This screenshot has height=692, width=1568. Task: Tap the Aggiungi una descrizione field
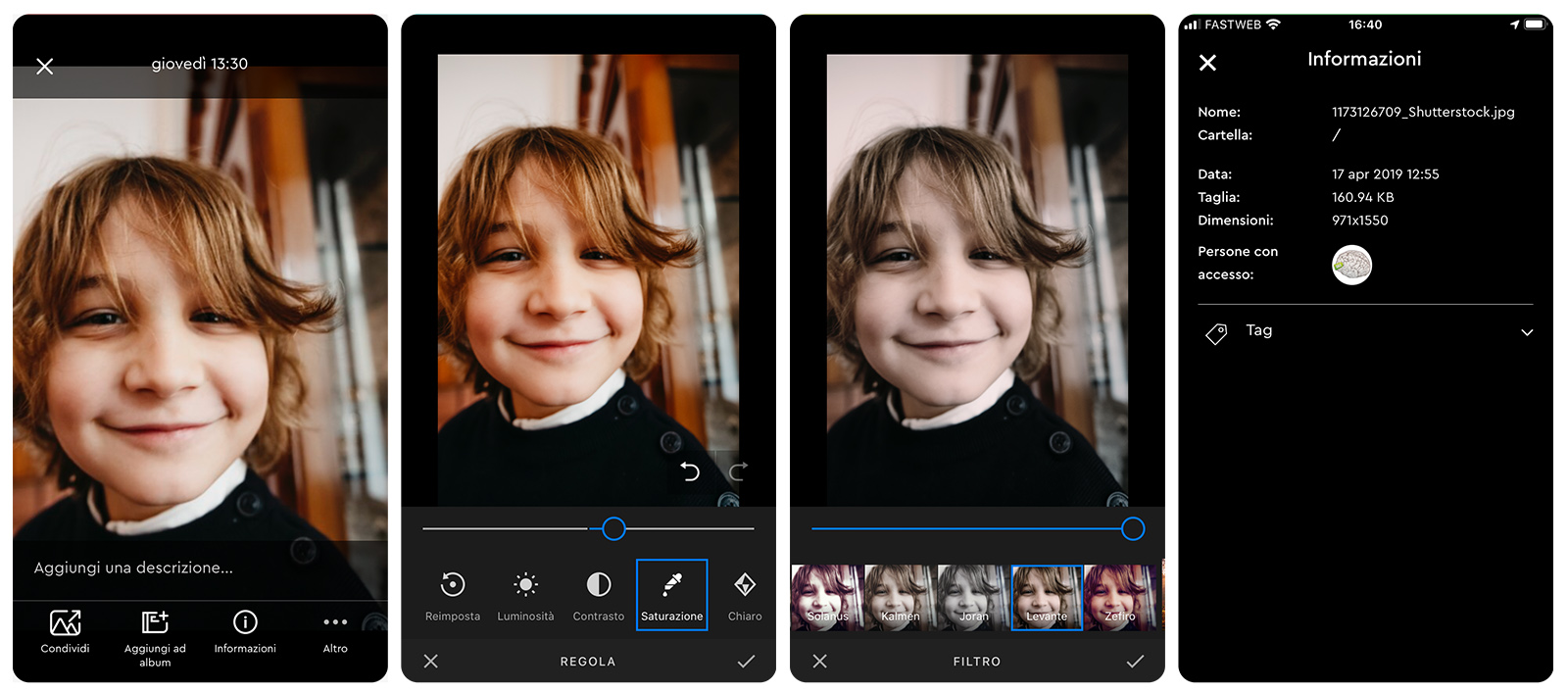click(x=200, y=568)
